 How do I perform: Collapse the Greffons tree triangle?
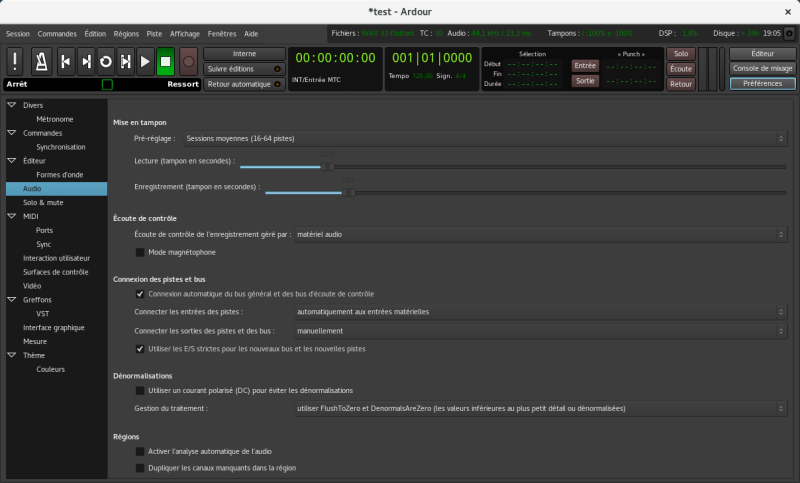tap(12, 300)
